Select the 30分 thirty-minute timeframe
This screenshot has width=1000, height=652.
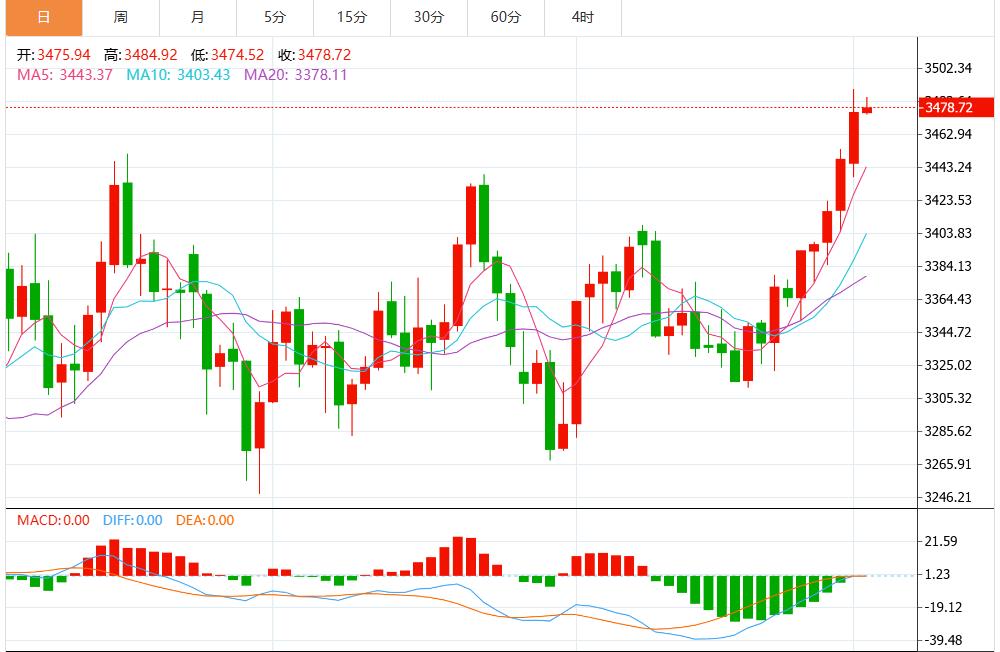tap(429, 18)
